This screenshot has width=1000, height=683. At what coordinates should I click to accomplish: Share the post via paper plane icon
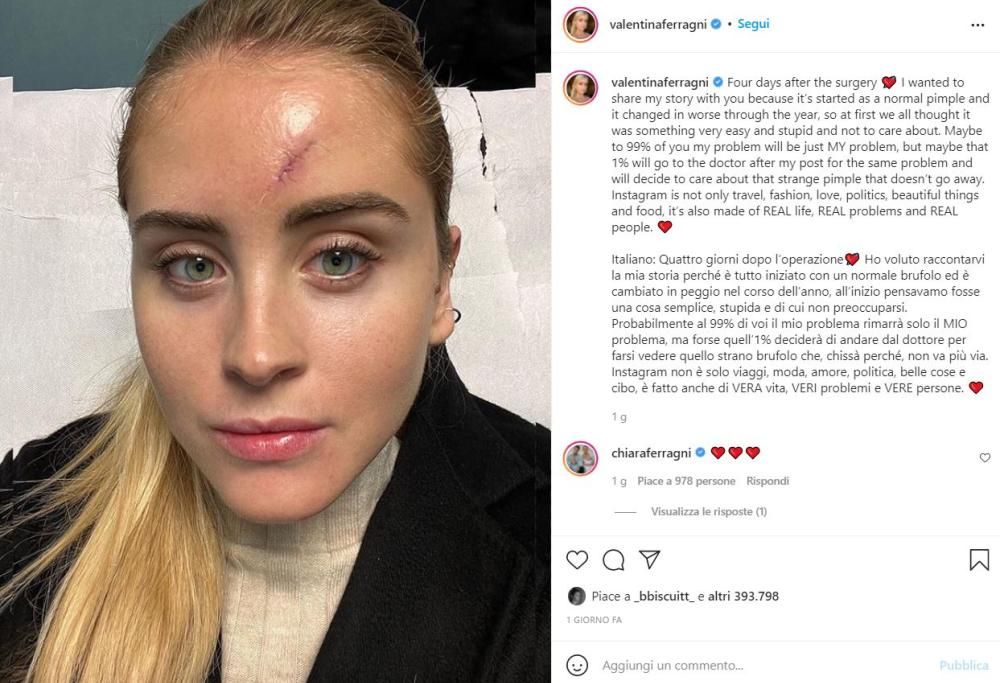649,559
